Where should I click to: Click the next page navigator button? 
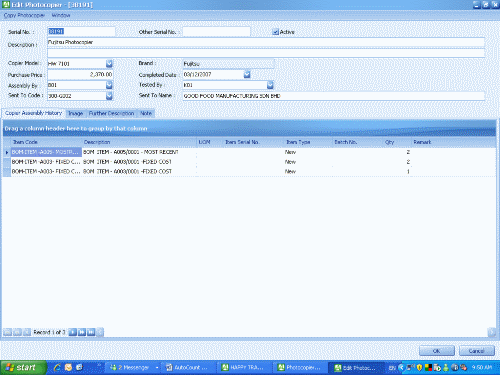(82, 332)
